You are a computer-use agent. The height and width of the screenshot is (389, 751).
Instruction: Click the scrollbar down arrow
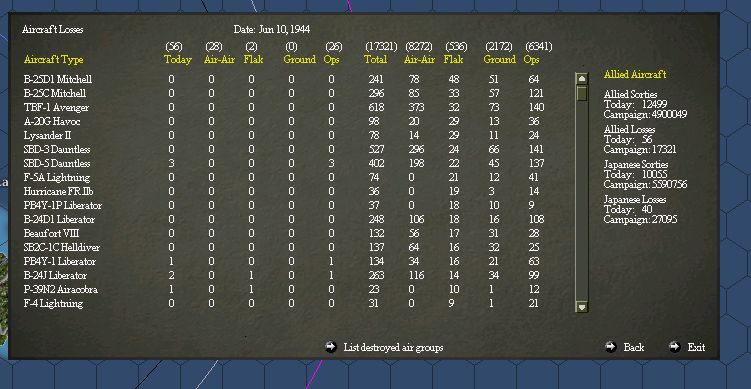tap(582, 307)
